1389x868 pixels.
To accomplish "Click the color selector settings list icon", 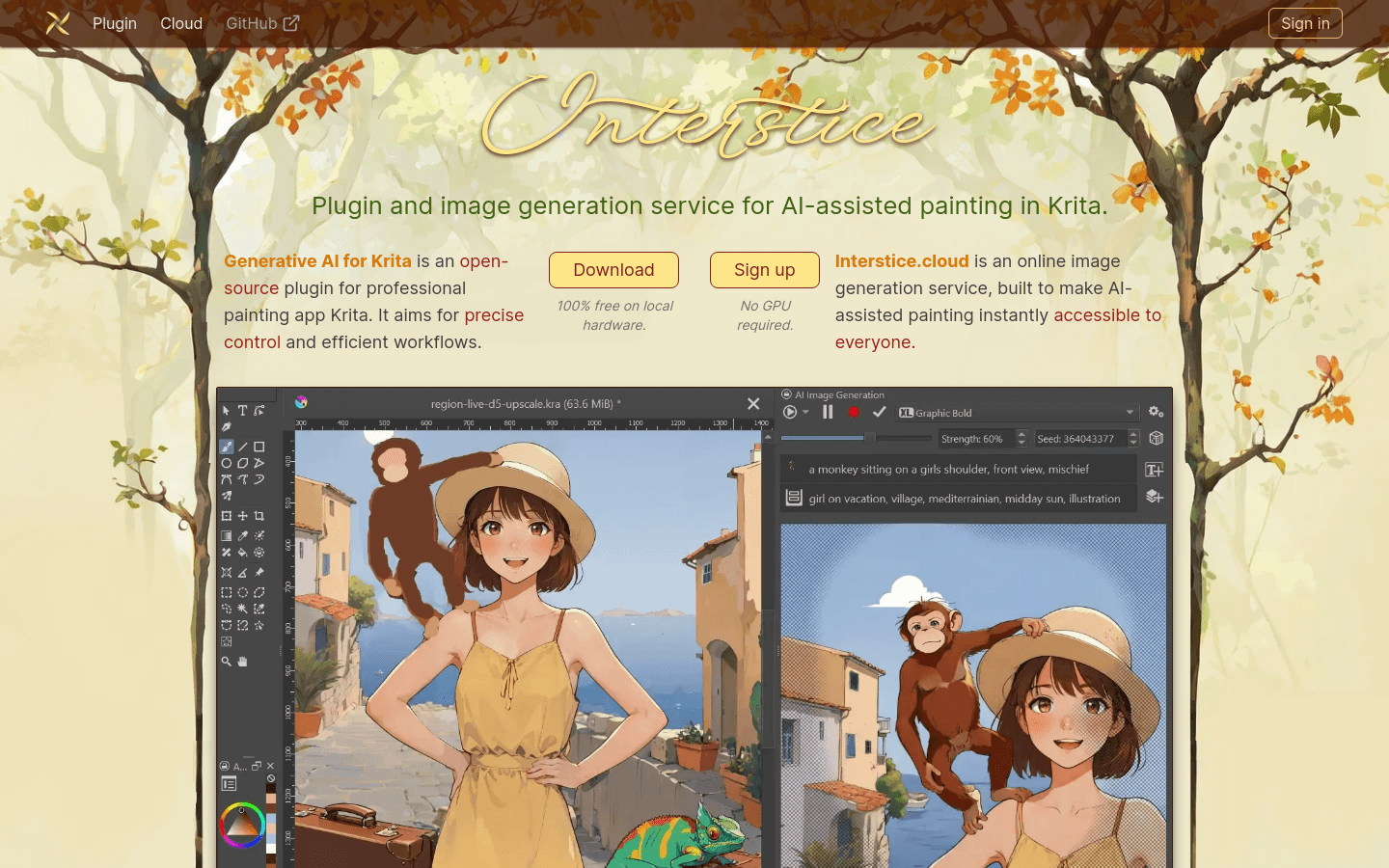I will 229,783.
